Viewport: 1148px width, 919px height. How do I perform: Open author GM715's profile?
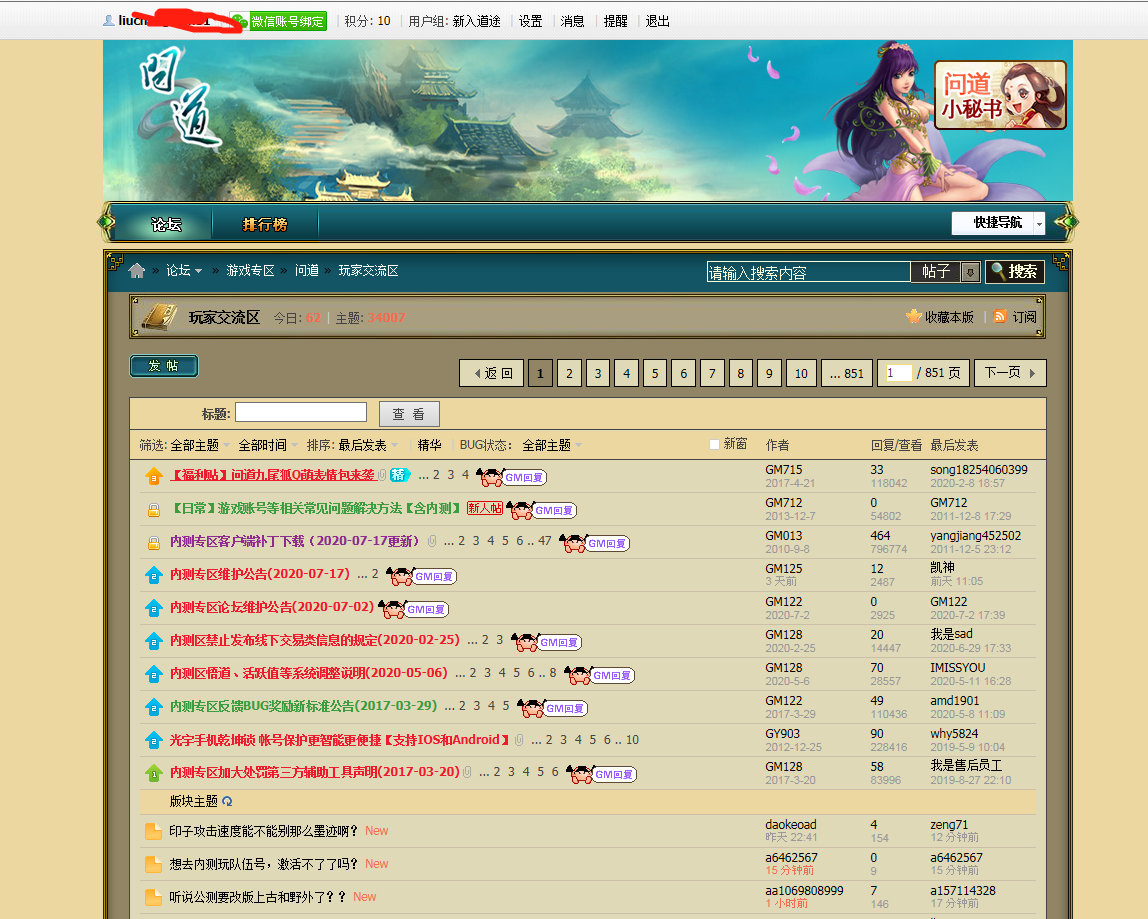pos(783,469)
